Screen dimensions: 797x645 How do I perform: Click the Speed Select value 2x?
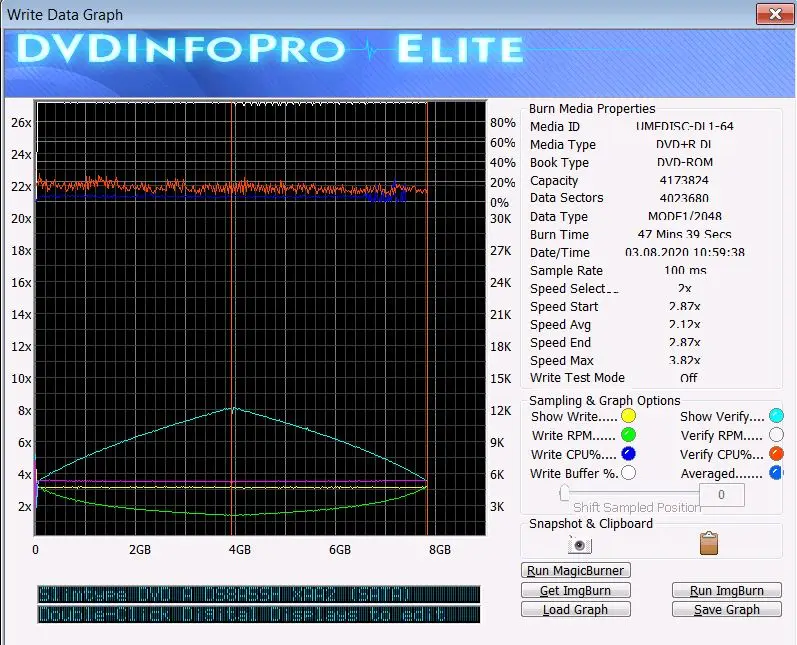tap(685, 288)
